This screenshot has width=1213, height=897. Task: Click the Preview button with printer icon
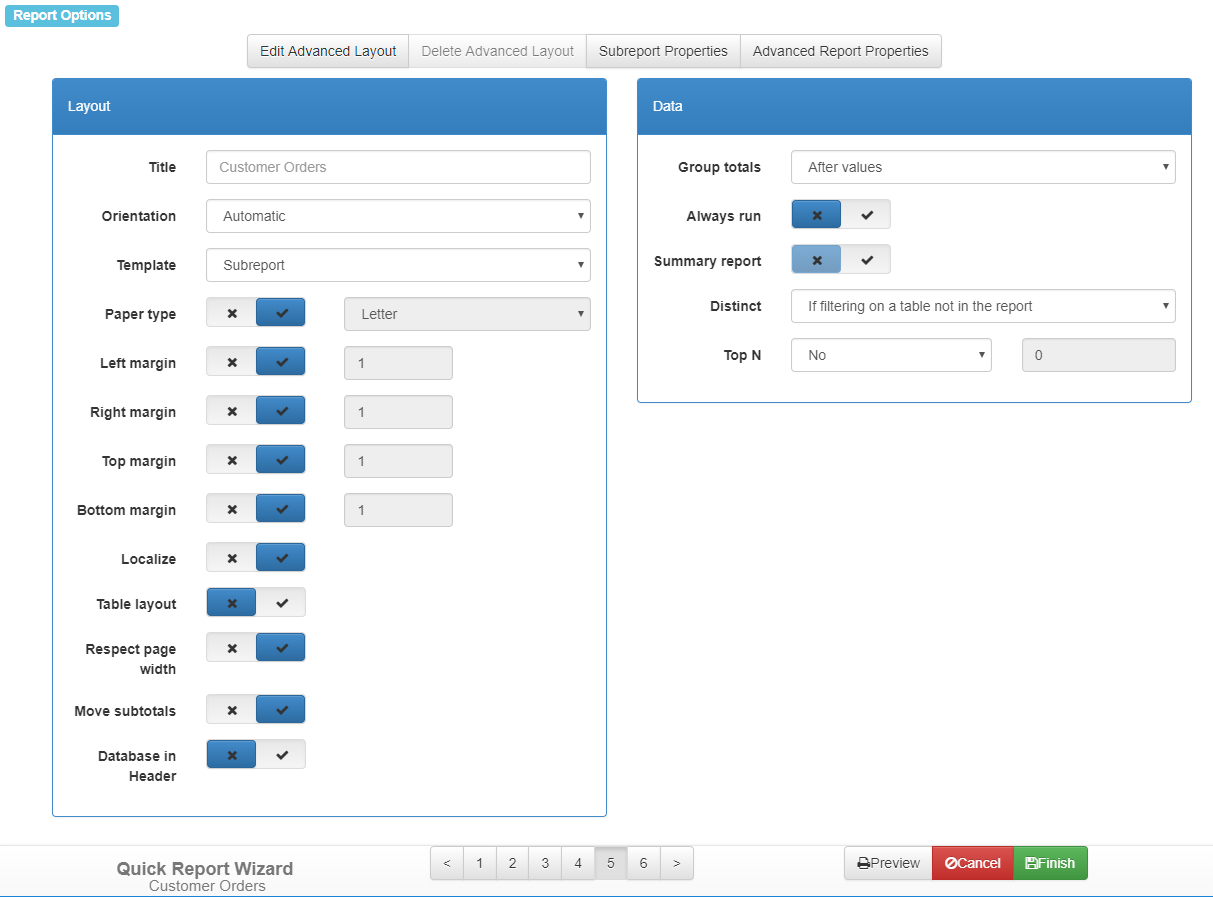coord(888,863)
